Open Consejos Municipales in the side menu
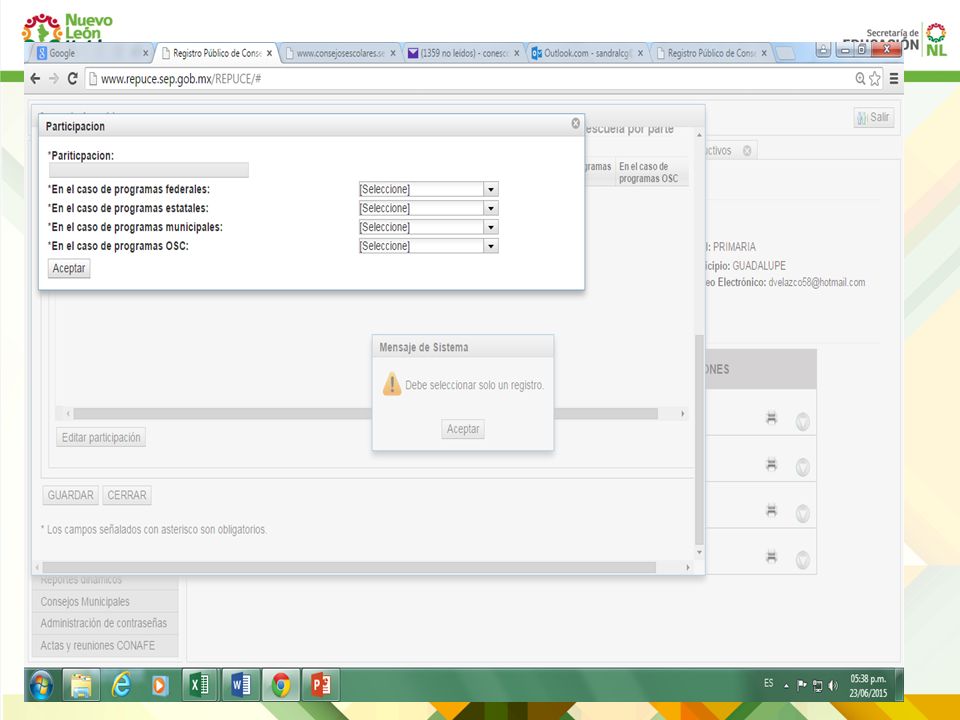 85,602
